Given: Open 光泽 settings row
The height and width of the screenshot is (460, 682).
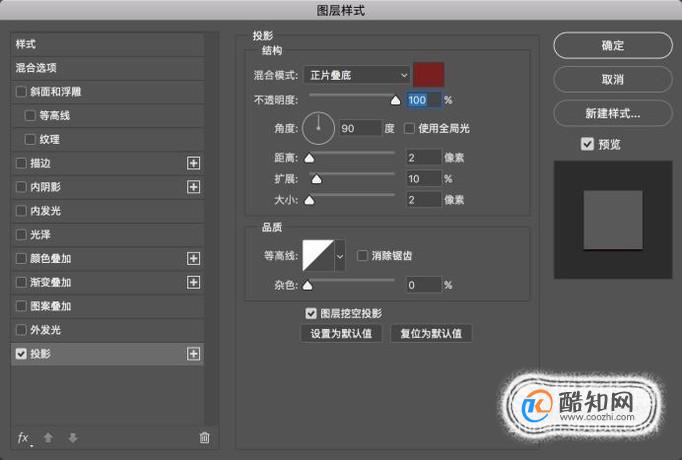Looking at the screenshot, I should 107,235.
